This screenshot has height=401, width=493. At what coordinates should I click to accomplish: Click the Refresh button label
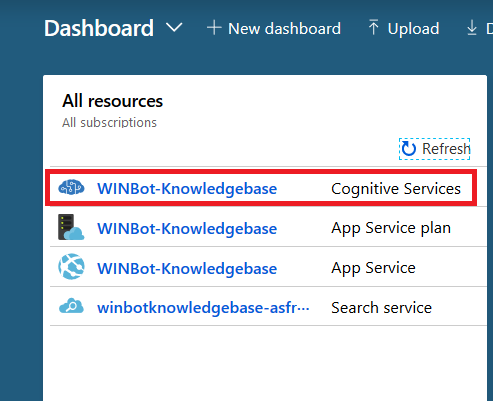point(446,149)
